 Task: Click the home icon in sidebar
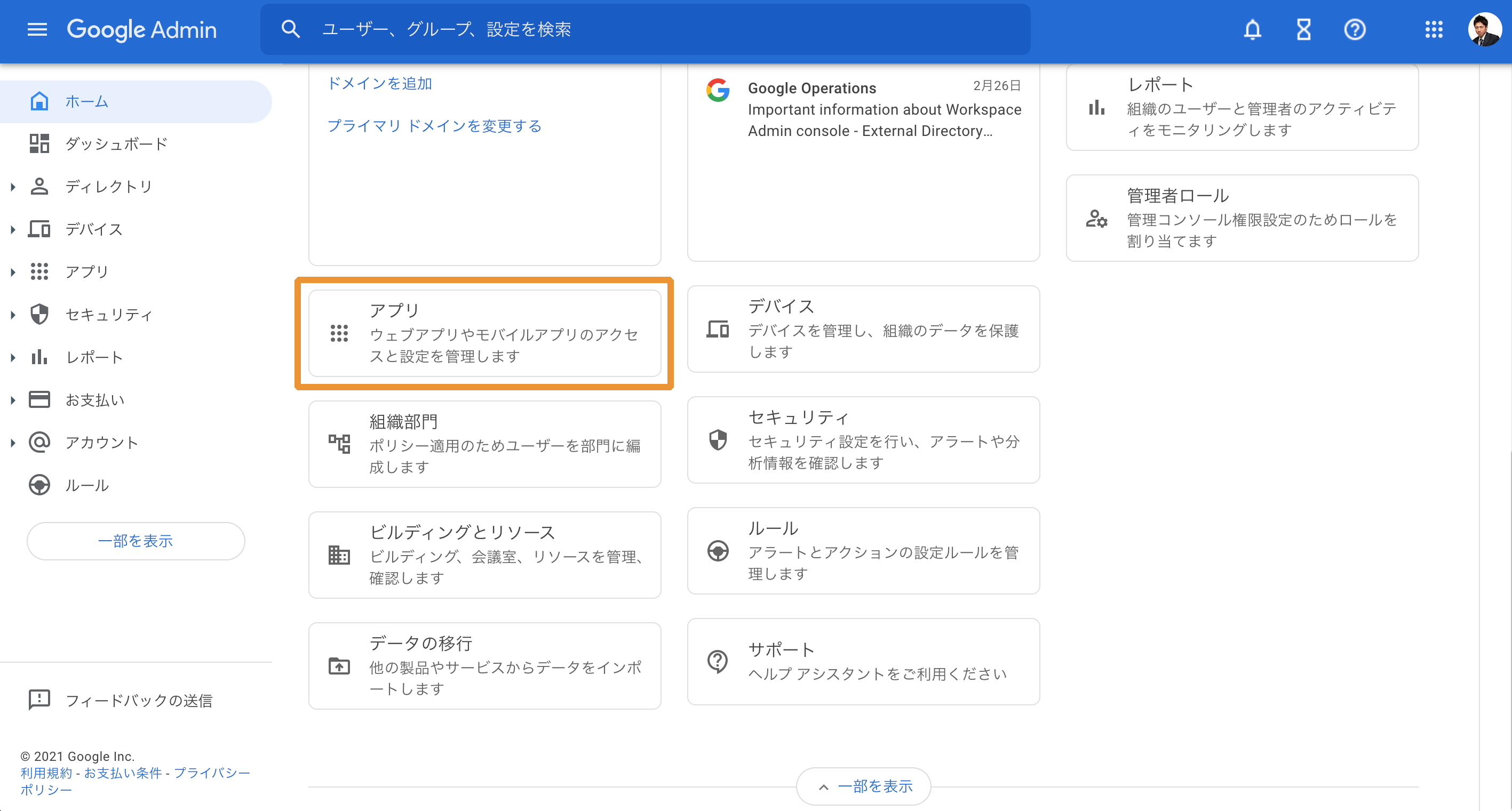pos(39,101)
